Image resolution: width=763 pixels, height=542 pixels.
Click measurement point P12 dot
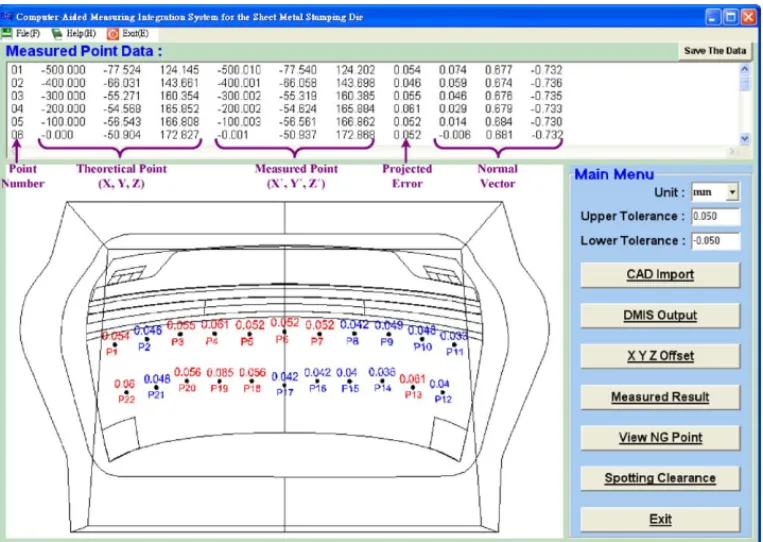(x=442, y=392)
